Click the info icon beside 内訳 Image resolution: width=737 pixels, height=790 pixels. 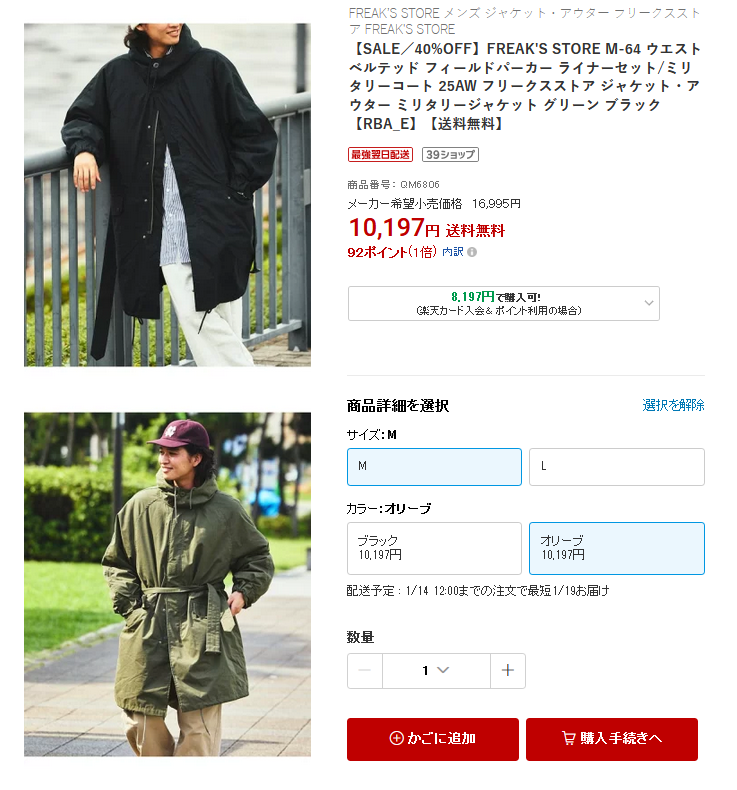coord(472,252)
